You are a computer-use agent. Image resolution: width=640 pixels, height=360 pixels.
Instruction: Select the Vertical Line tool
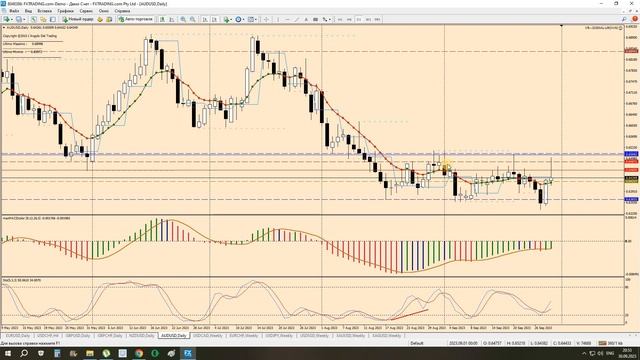(278, 19)
